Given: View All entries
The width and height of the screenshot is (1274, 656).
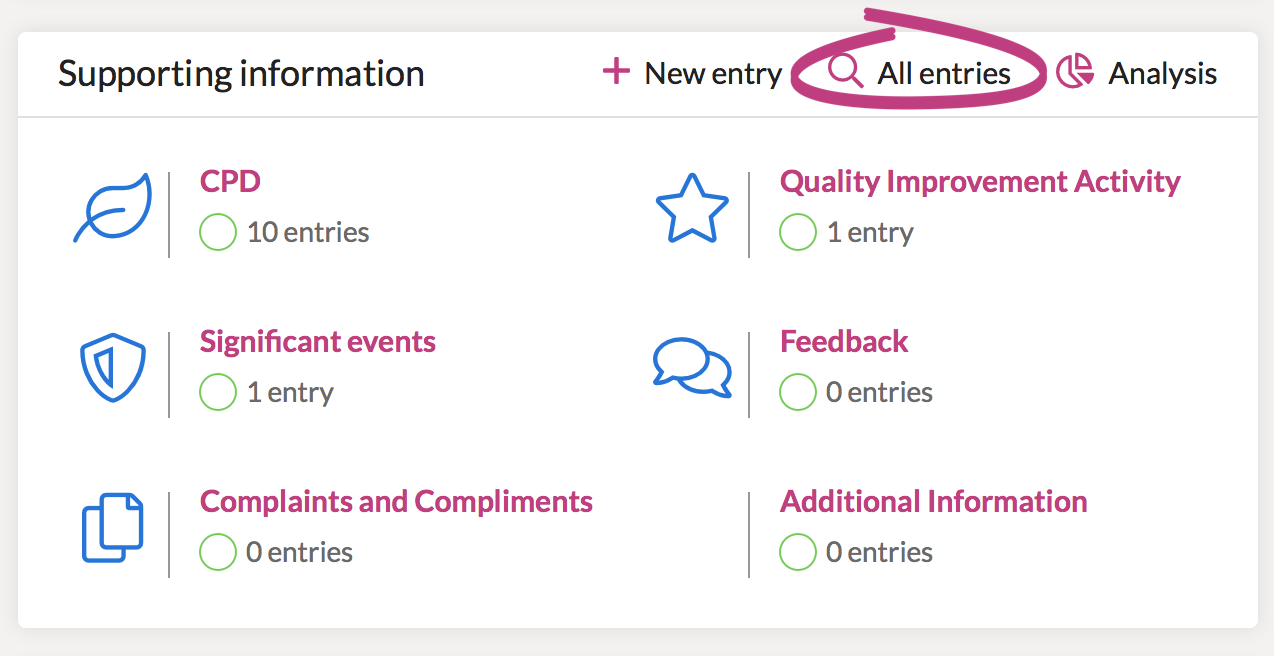Looking at the screenshot, I should [x=944, y=73].
